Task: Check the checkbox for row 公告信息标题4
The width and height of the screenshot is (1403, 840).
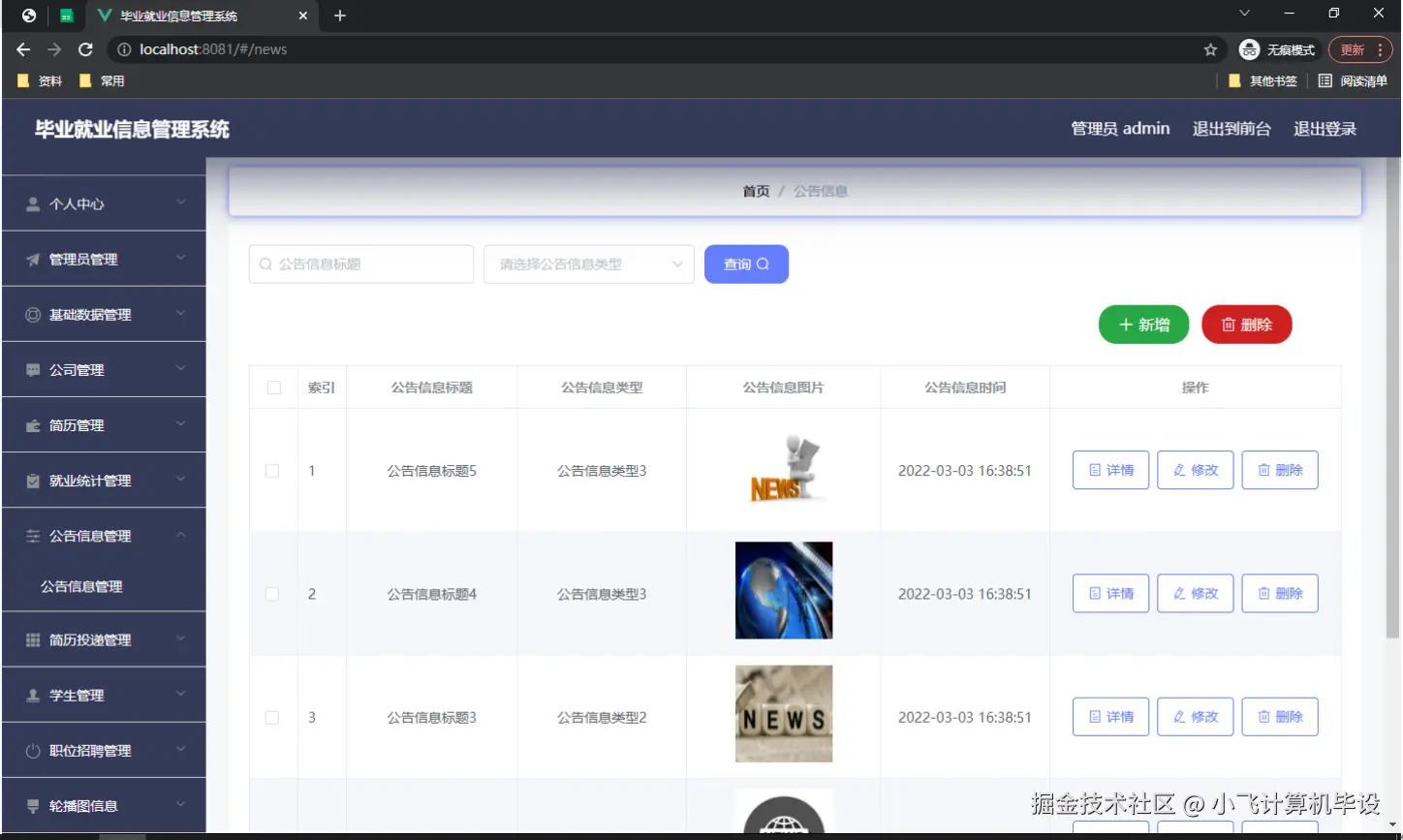Action: click(272, 593)
